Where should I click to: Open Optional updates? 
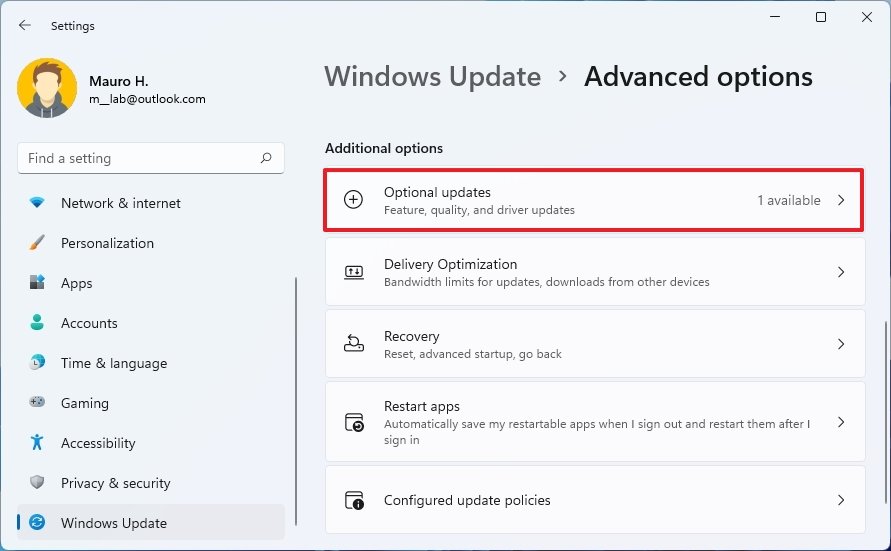(594, 200)
